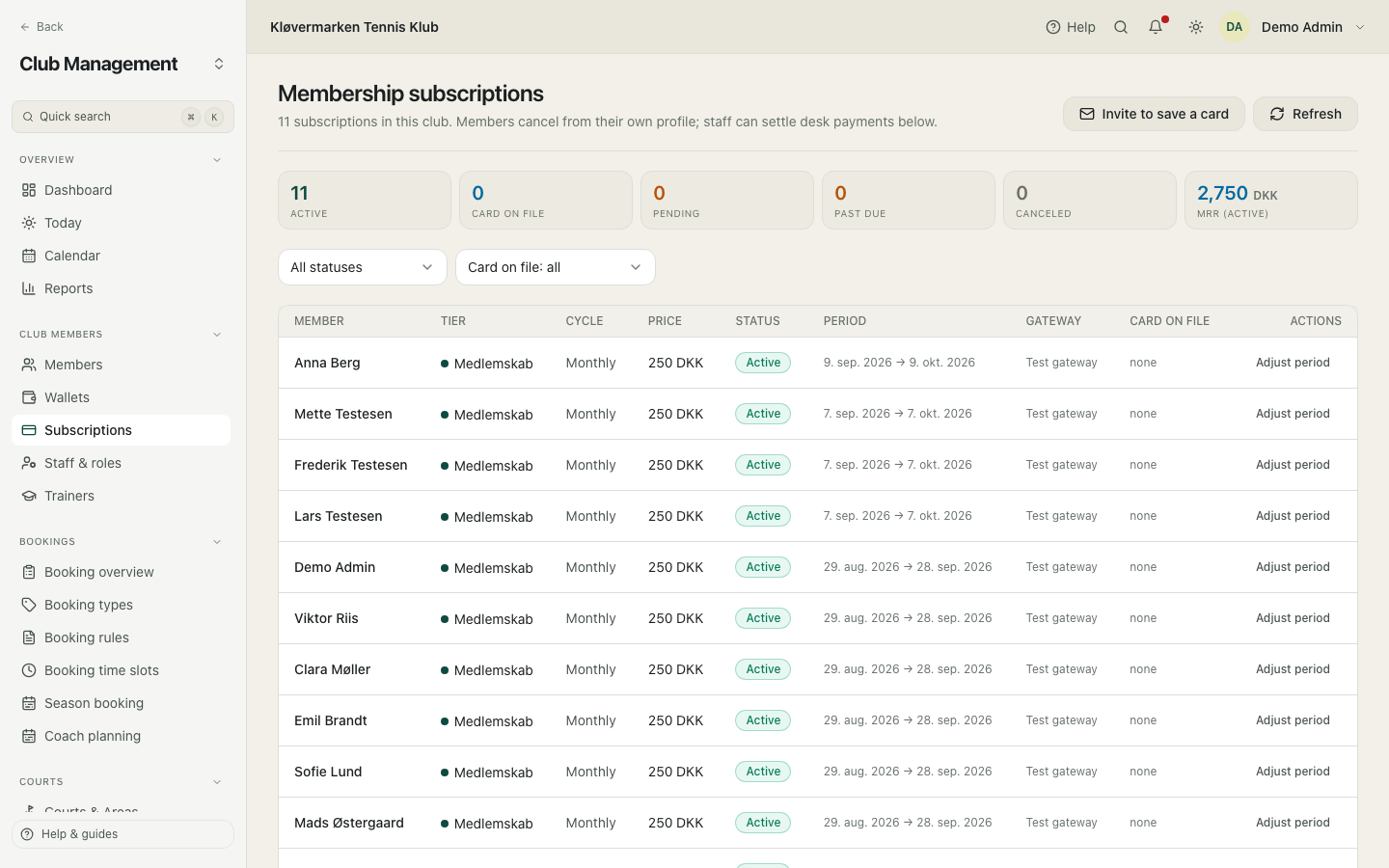The height and width of the screenshot is (868, 1389).
Task: Open the notifications bell
Action: click(x=1156, y=27)
